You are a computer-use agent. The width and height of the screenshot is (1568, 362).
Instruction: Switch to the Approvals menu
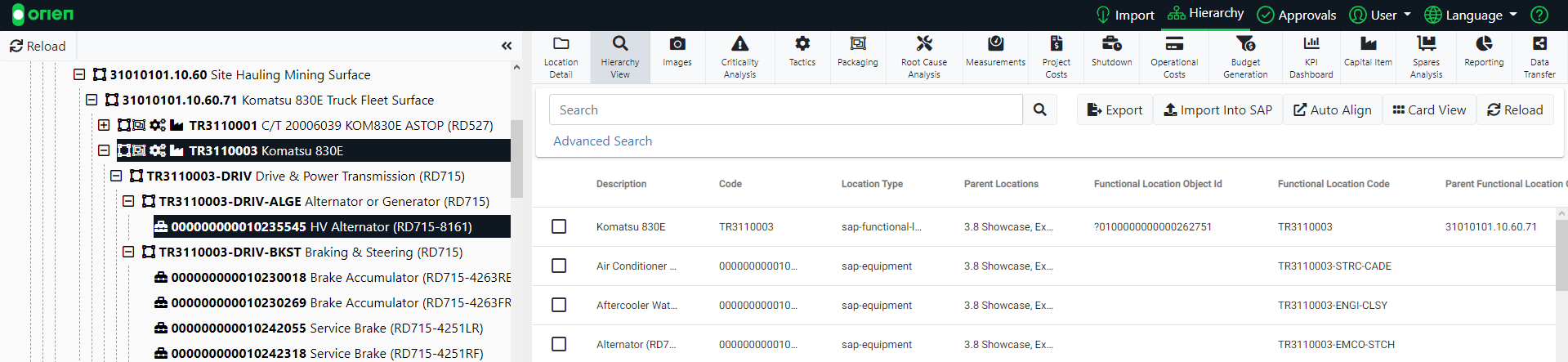pos(1297,15)
